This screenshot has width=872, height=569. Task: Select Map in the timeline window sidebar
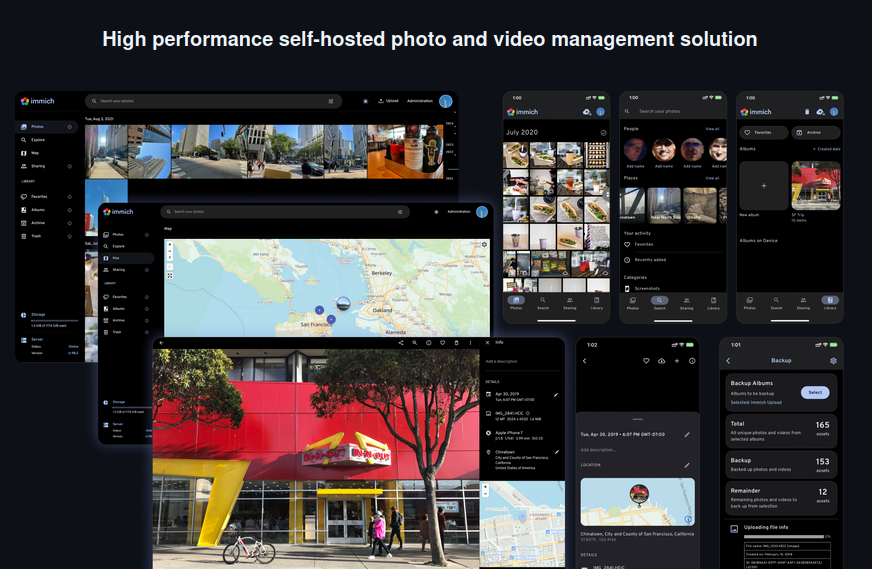point(47,153)
